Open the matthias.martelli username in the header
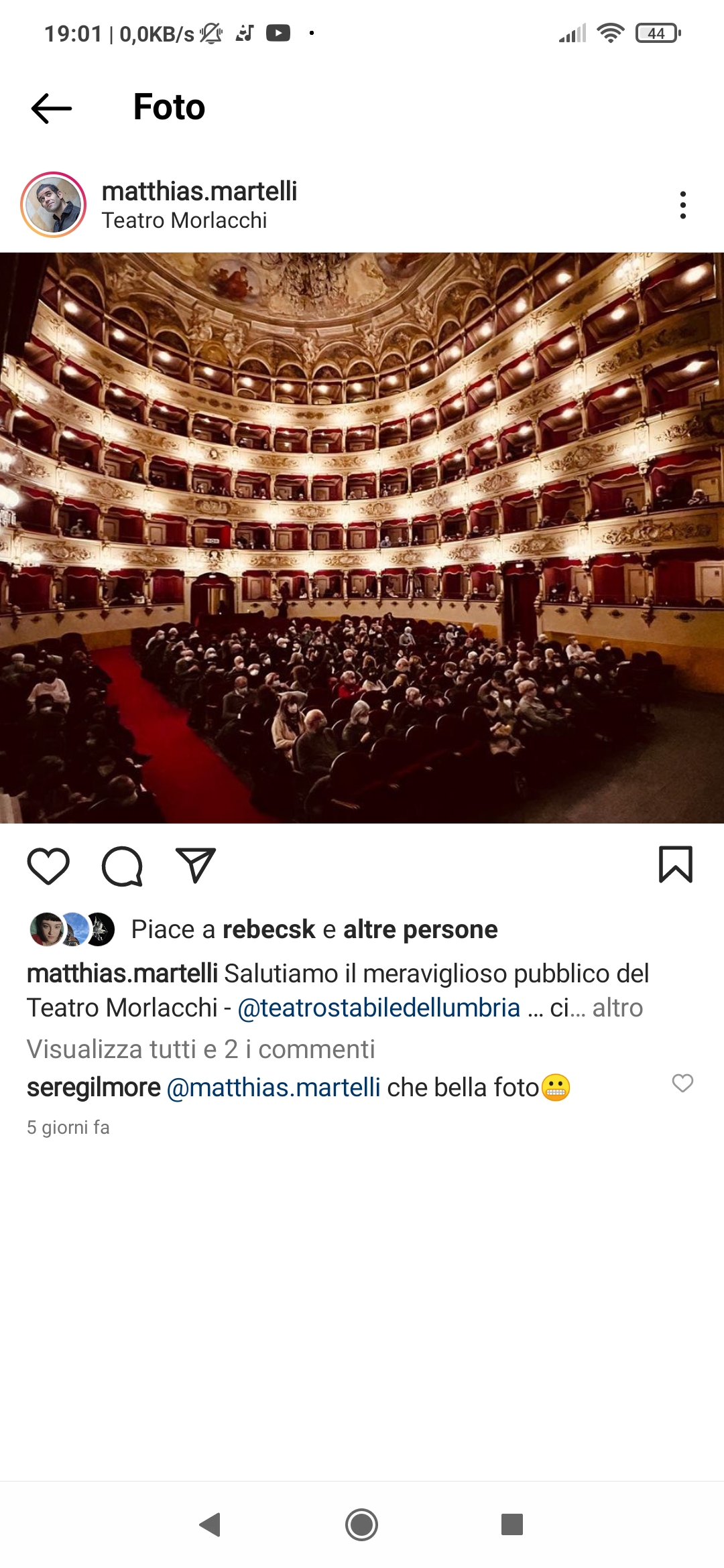This screenshot has height=1568, width=724. click(x=199, y=191)
